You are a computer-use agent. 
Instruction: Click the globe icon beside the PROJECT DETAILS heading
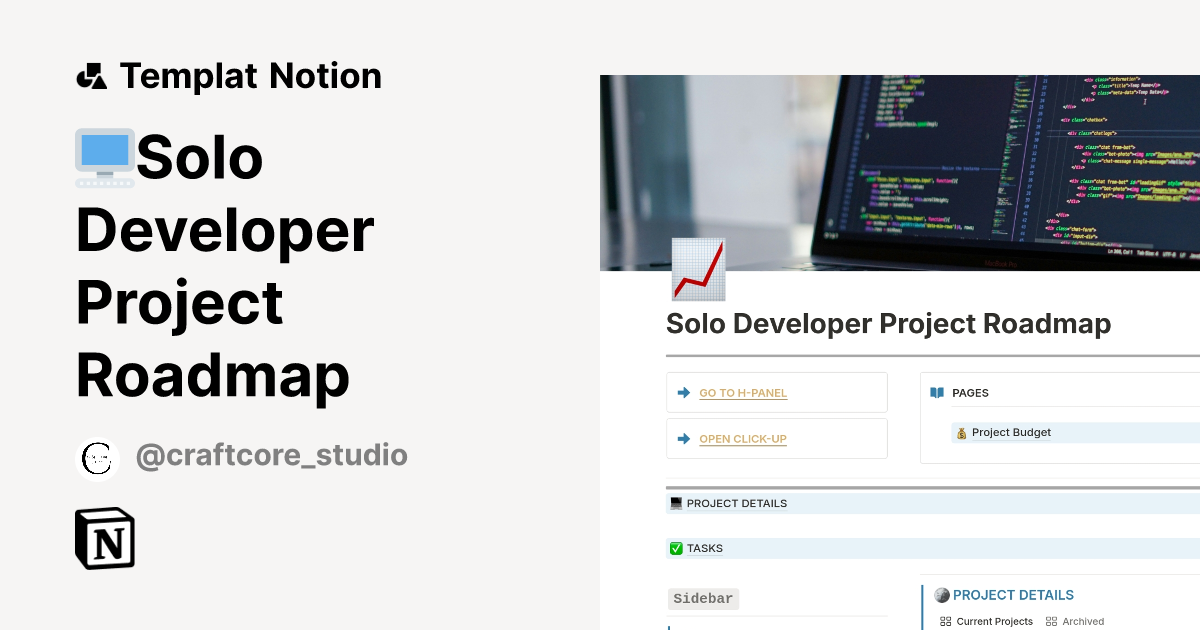pyautogui.click(x=941, y=594)
